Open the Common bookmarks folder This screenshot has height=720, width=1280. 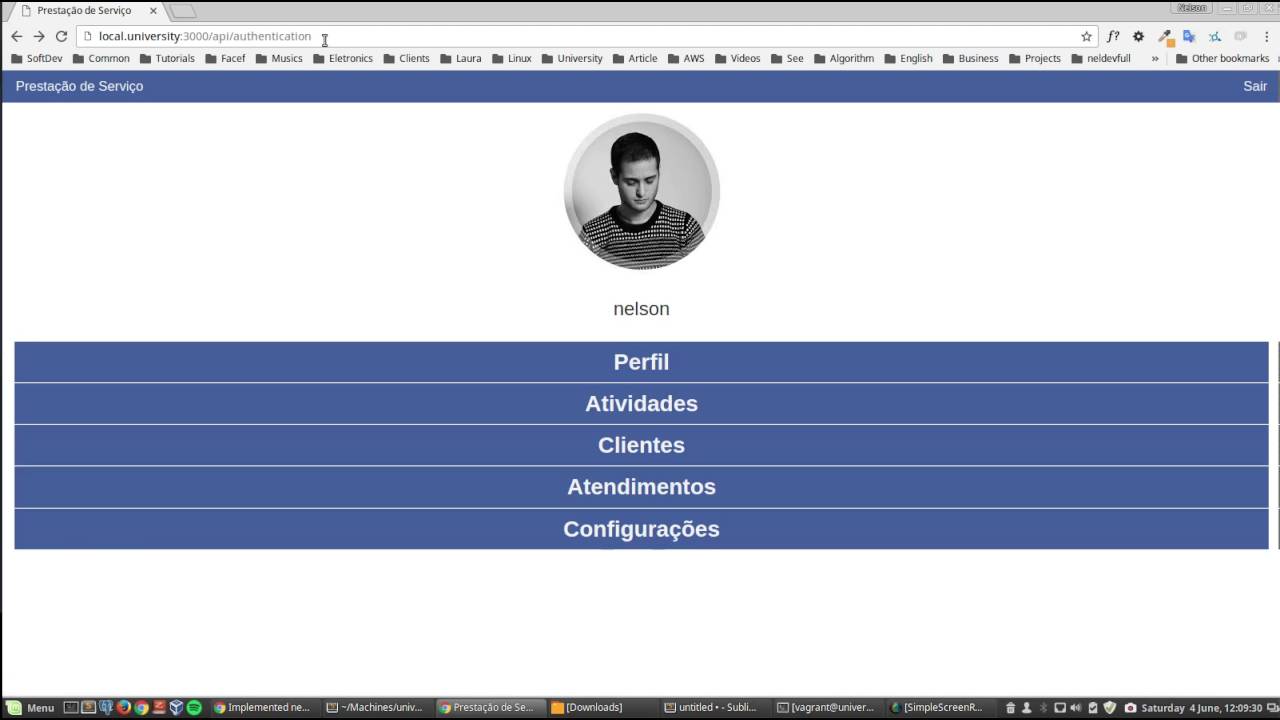tap(101, 58)
